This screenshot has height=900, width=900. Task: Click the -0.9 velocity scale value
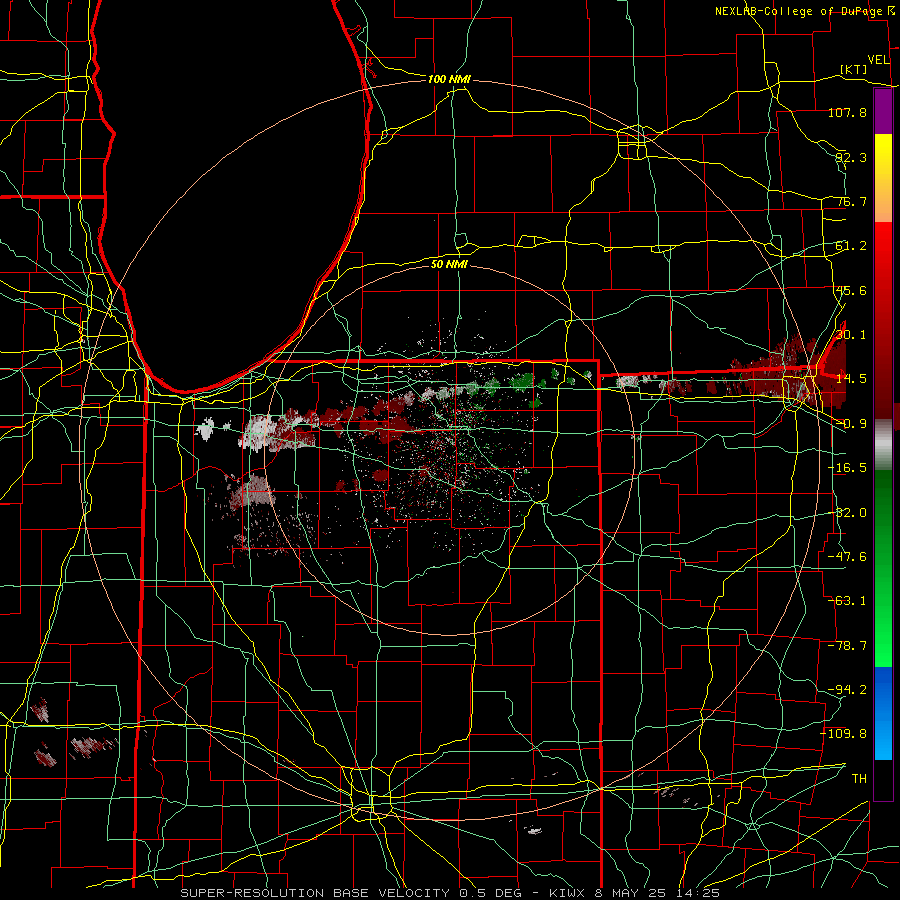point(851,424)
